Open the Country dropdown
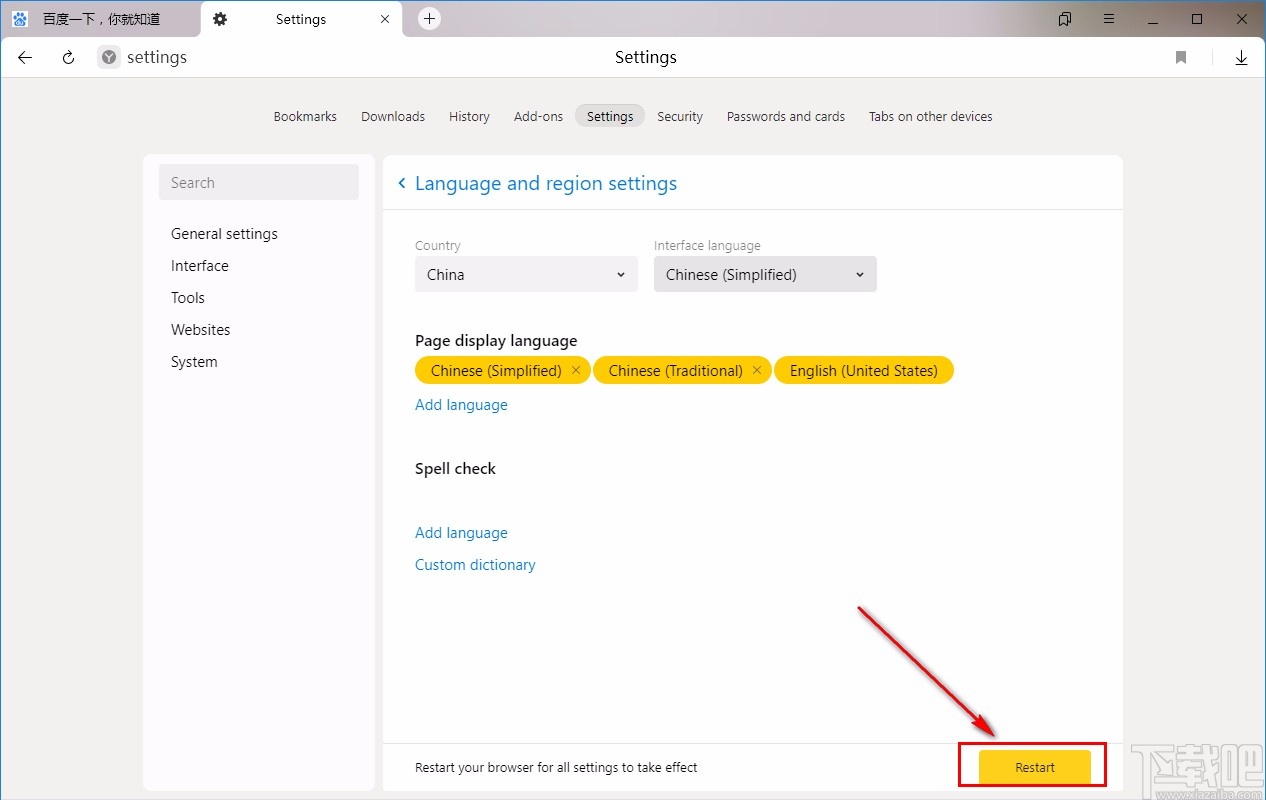1266x800 pixels. click(x=526, y=275)
